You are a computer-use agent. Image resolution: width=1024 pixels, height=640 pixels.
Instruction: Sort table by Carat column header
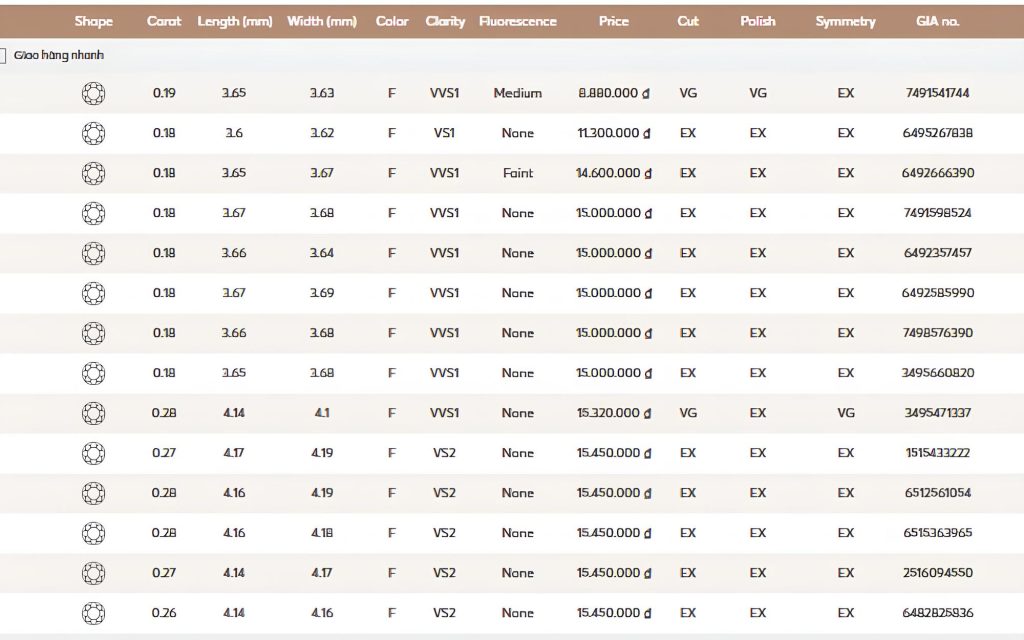[164, 21]
